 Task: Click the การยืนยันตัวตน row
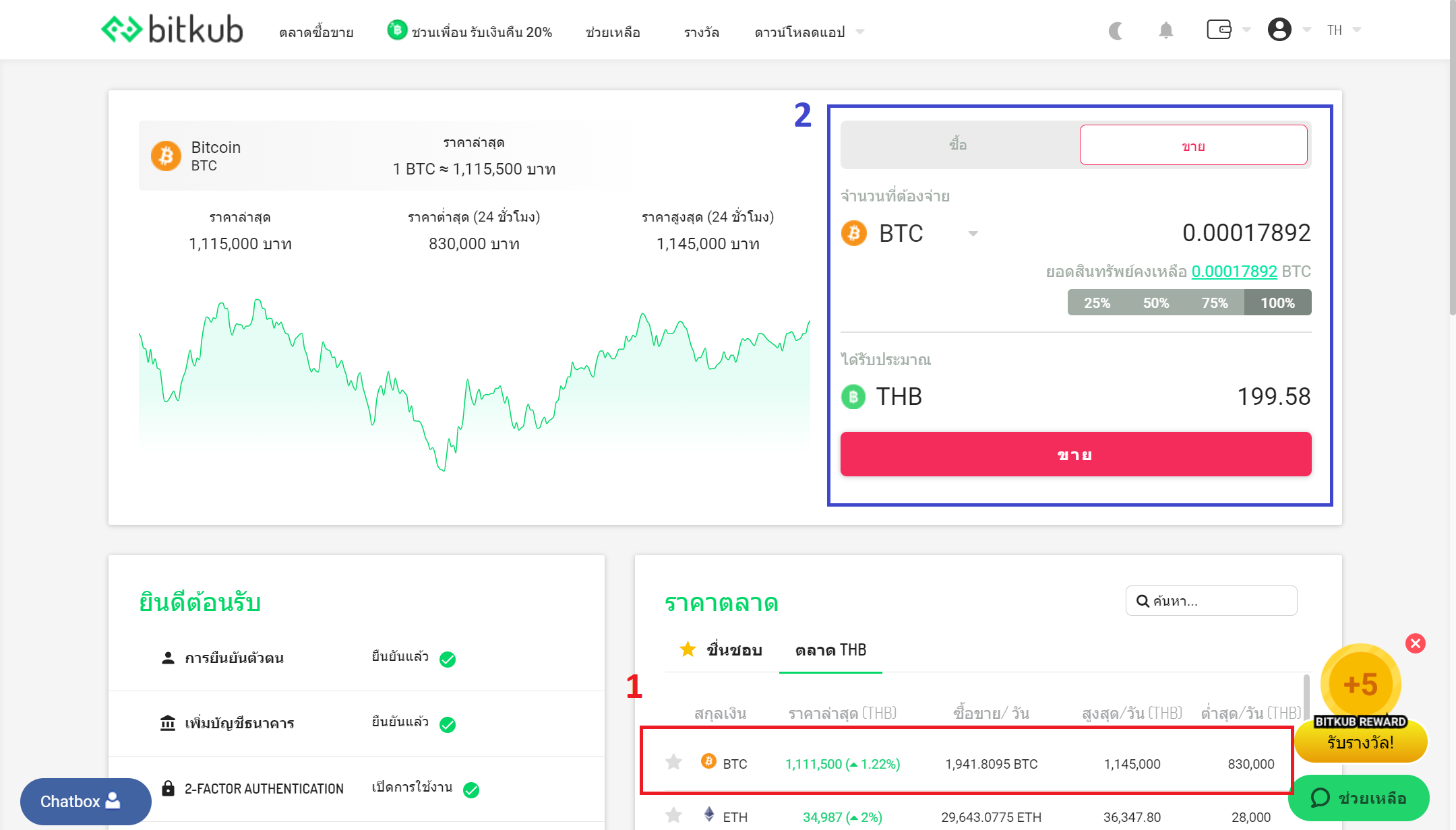coord(357,658)
